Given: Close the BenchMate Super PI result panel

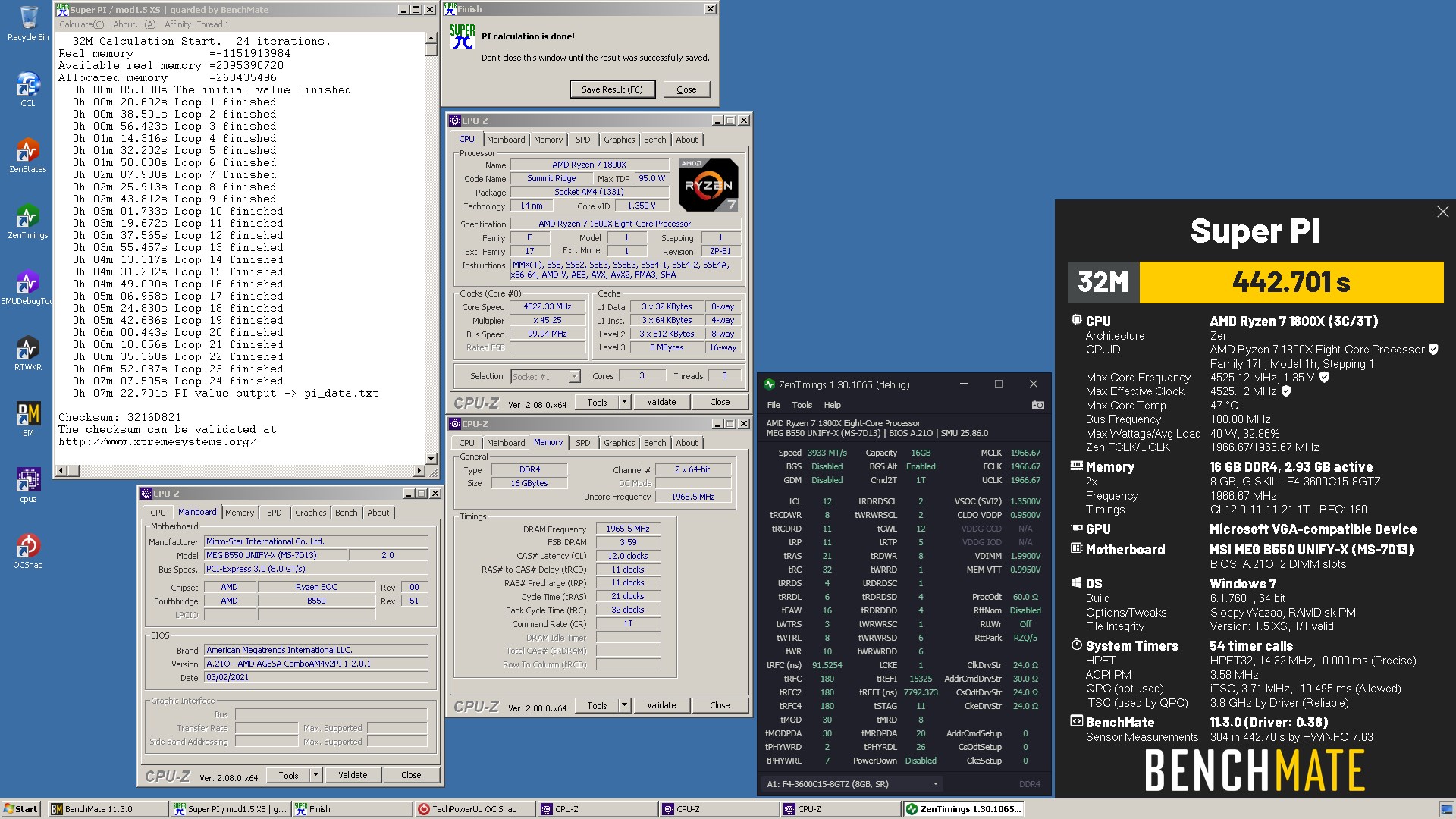Looking at the screenshot, I should pos(1442,212).
